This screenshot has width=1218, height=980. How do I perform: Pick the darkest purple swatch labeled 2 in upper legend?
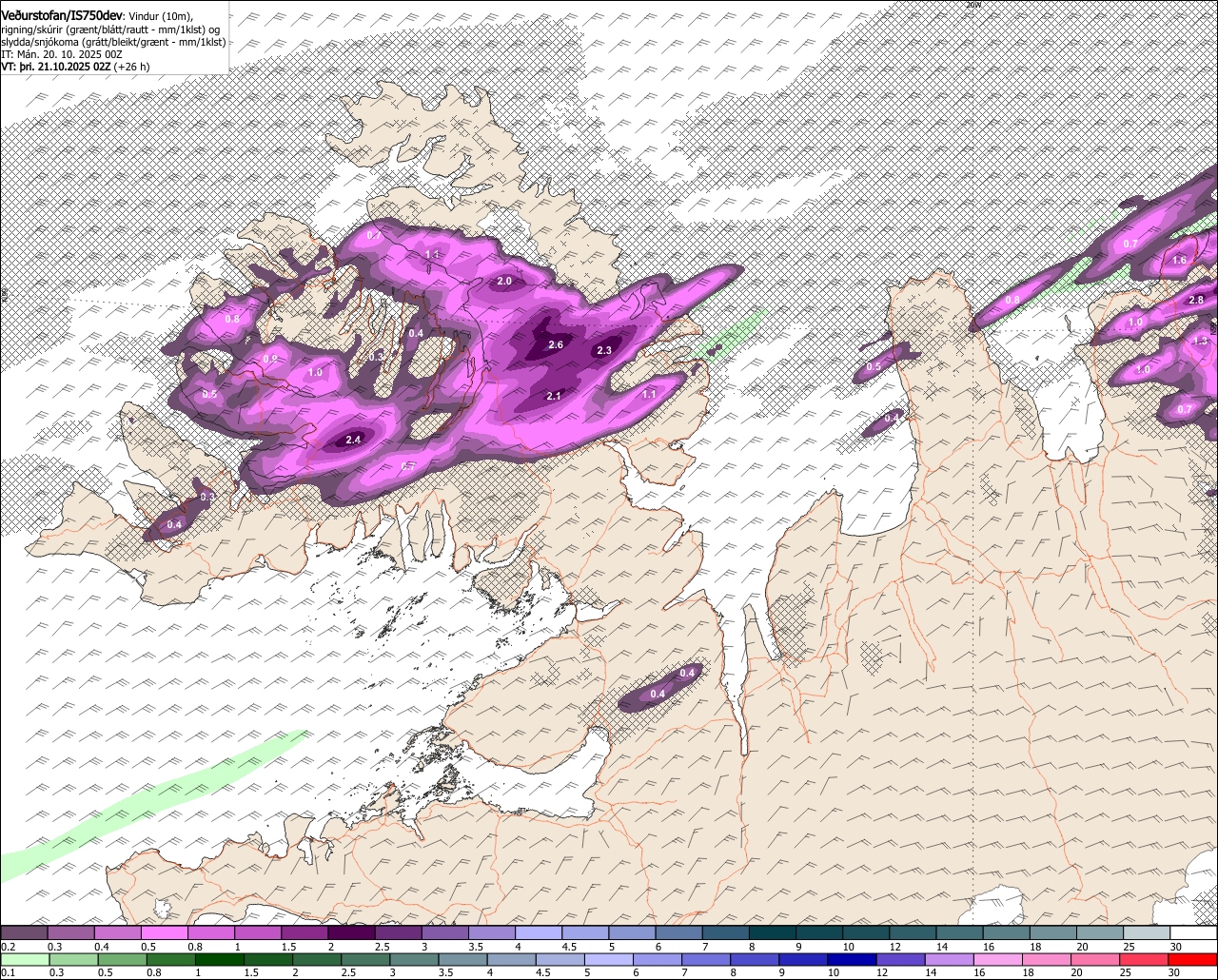(351, 932)
